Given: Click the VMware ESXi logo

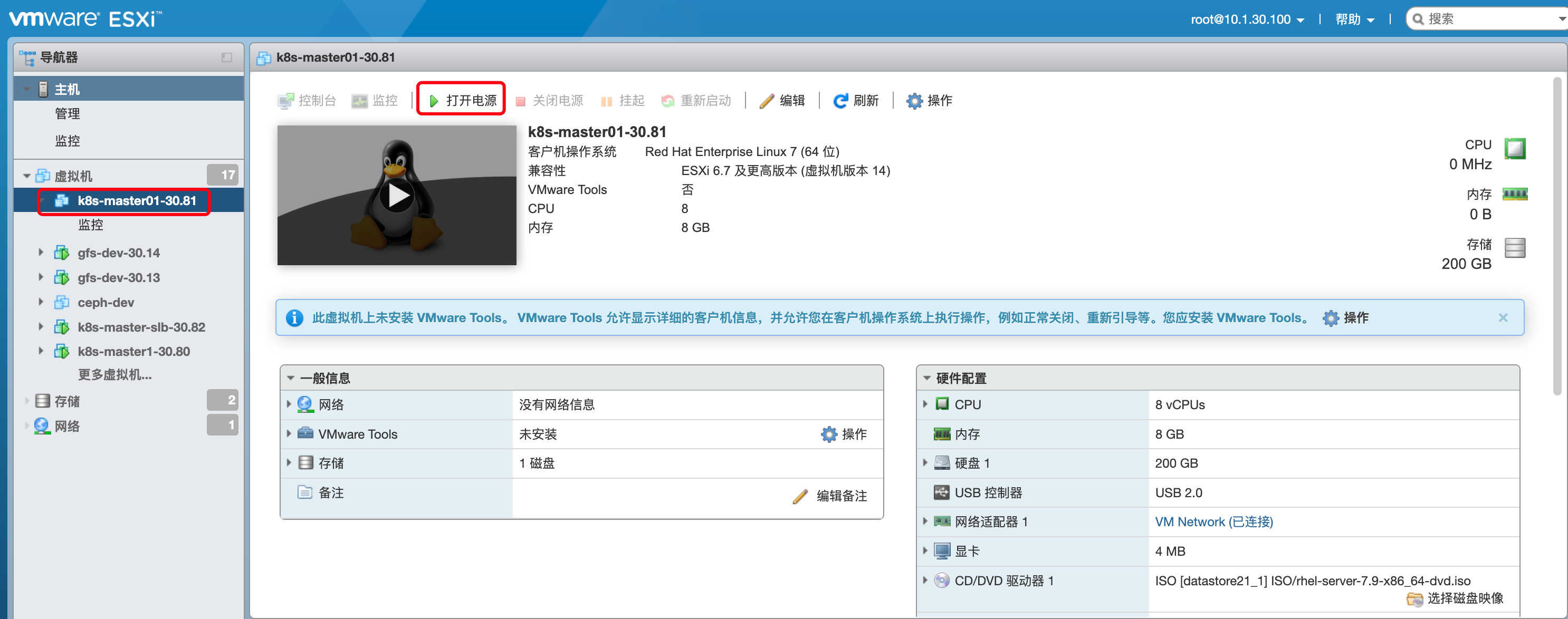Looking at the screenshot, I should pos(85,19).
